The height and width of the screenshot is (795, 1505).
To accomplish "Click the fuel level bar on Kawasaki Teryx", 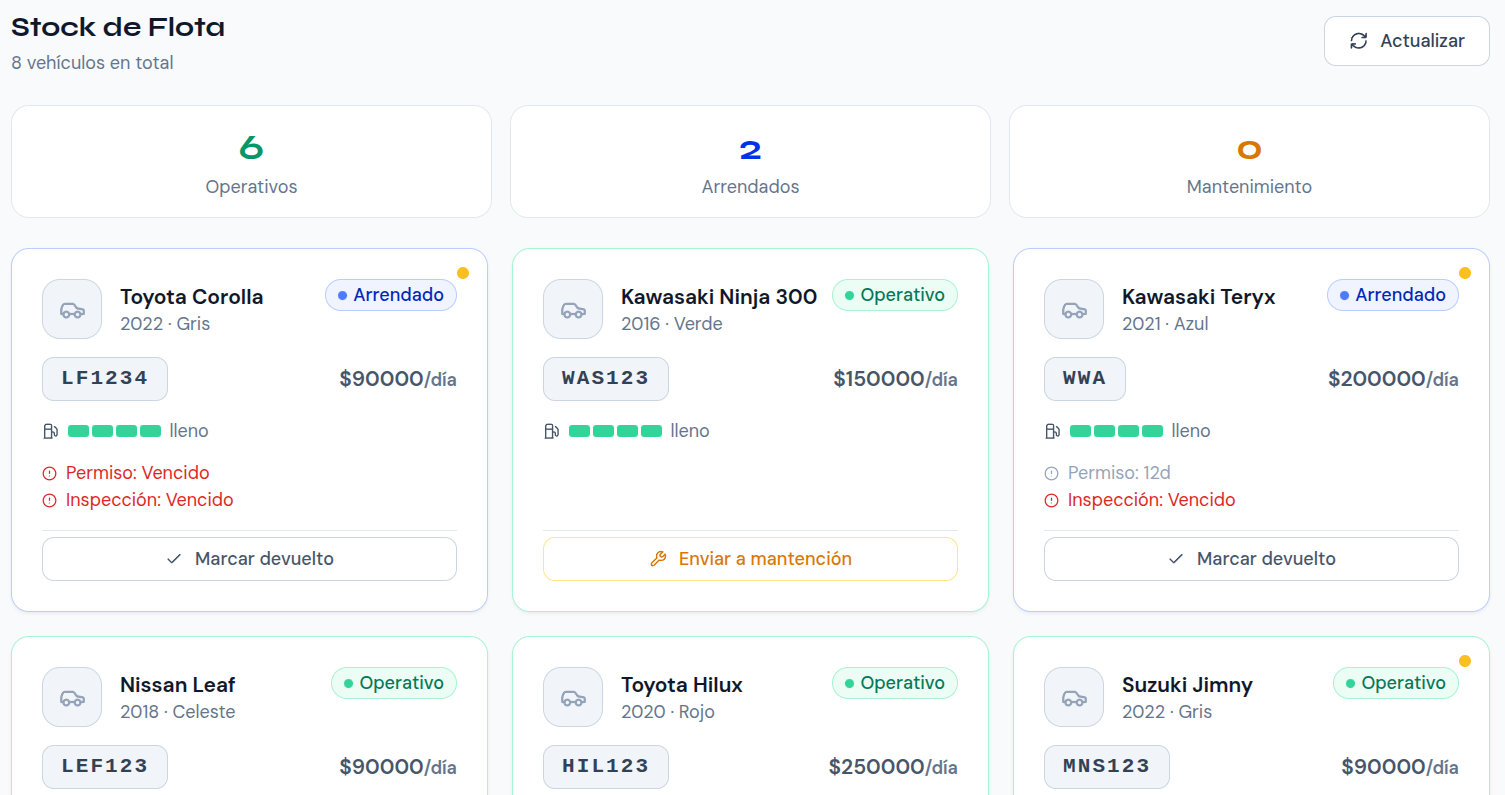I will (1117, 431).
